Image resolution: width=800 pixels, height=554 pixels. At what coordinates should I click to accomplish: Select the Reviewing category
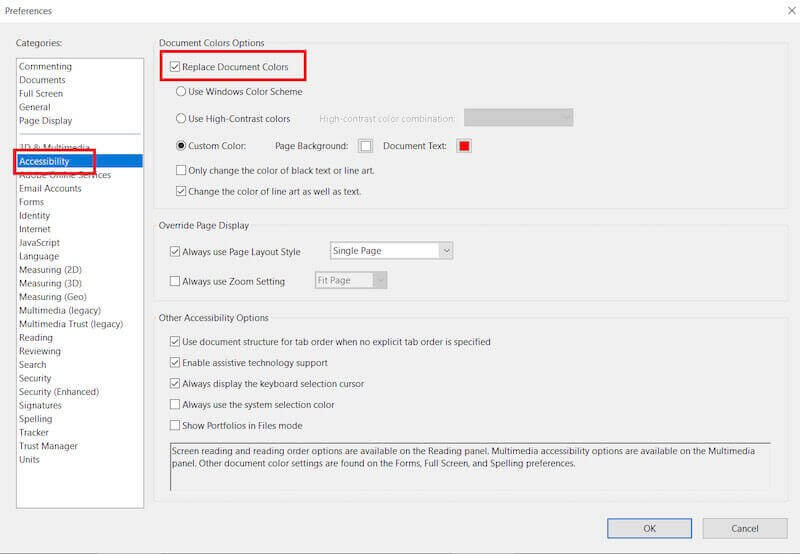click(x=40, y=351)
